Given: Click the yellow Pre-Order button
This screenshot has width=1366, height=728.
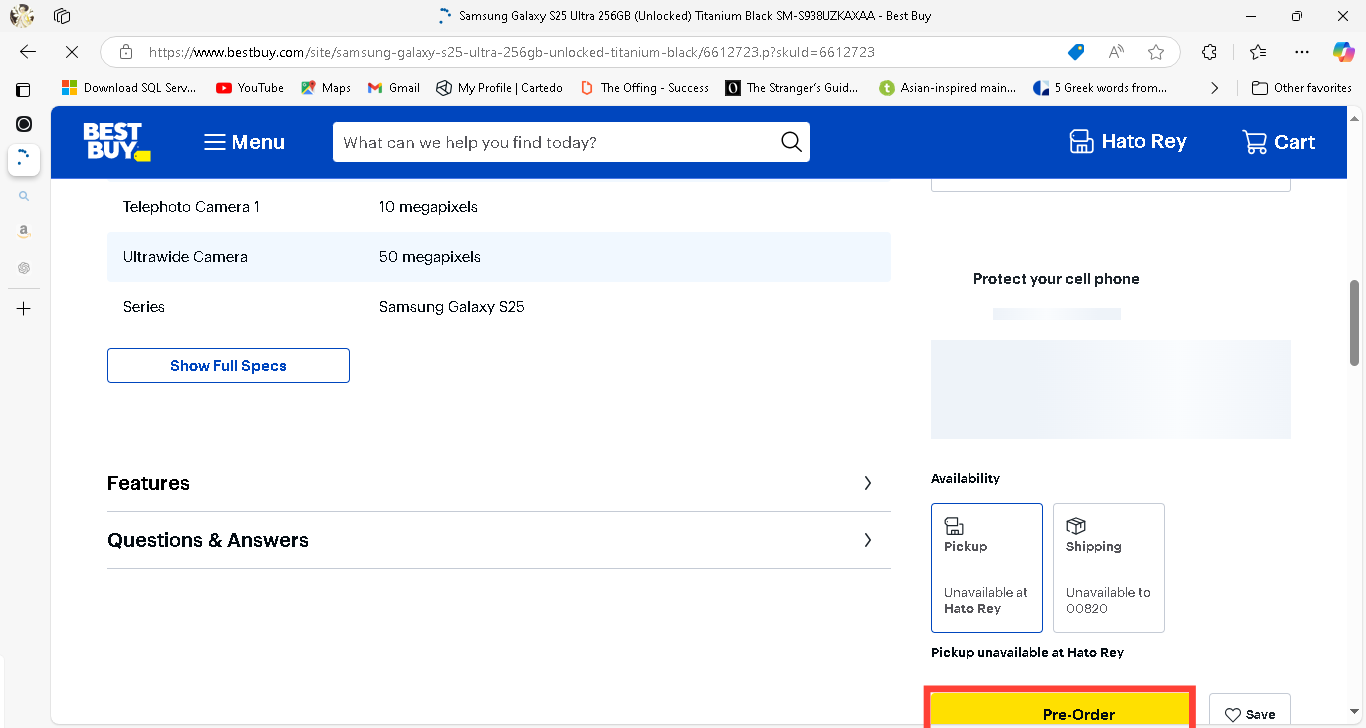Looking at the screenshot, I should point(1060,708).
